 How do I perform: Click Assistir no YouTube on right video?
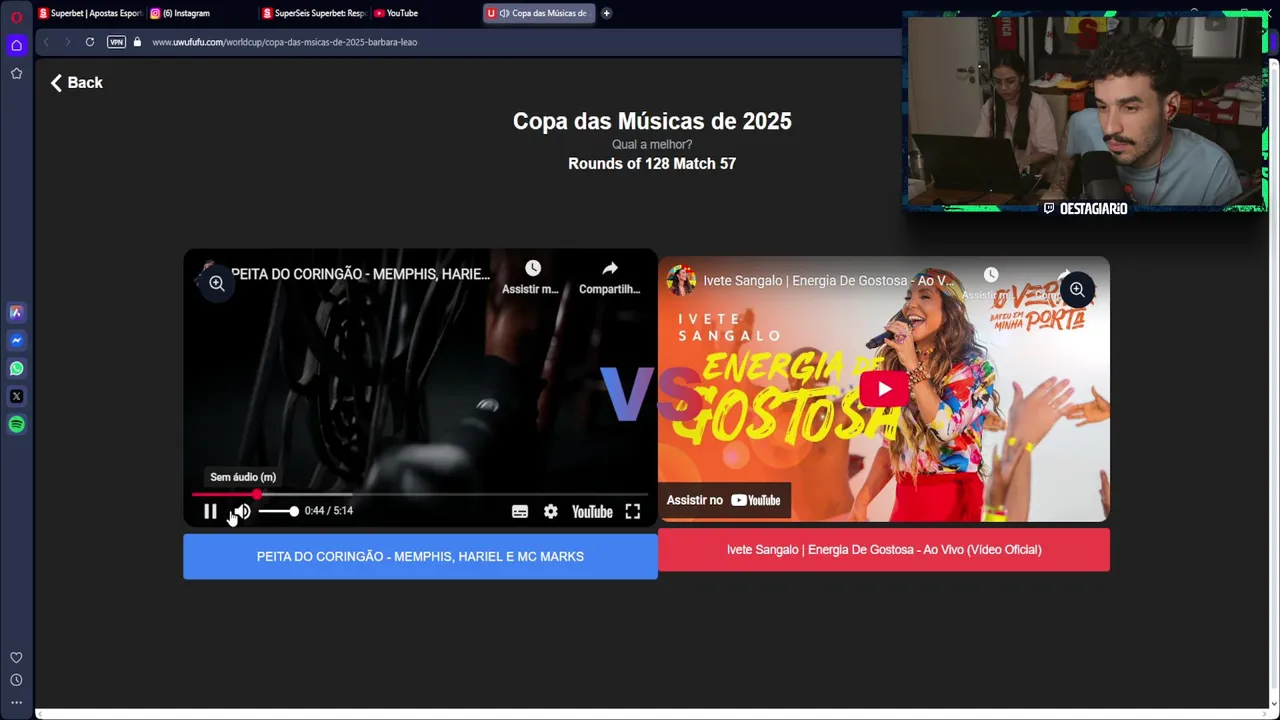tap(724, 500)
